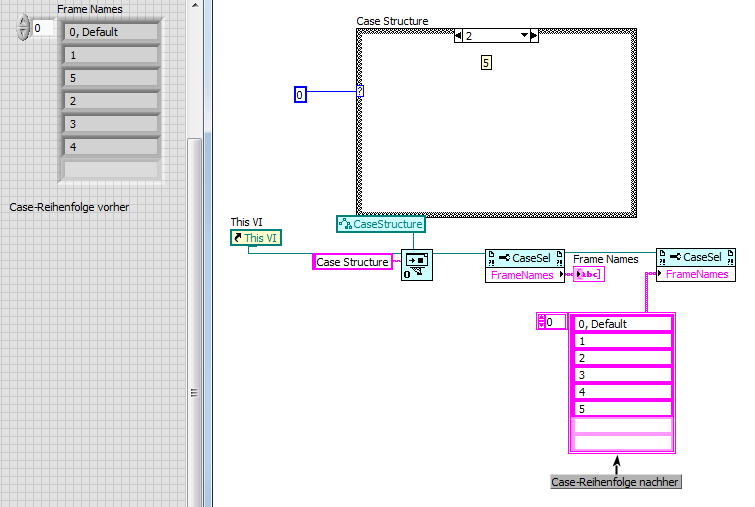The width and height of the screenshot is (755, 507).
Task: Select element '2' in the array constant
Action: click(x=623, y=358)
